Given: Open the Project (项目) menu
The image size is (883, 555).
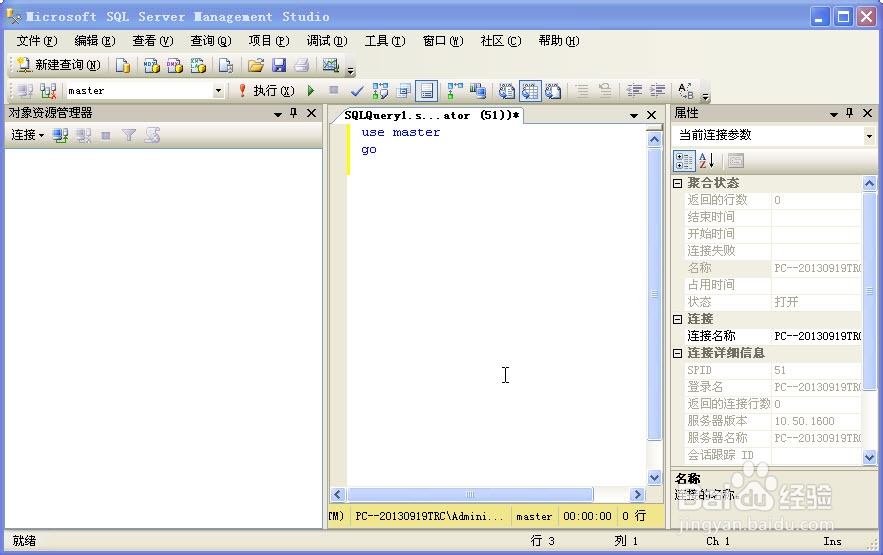Looking at the screenshot, I should click(x=269, y=41).
